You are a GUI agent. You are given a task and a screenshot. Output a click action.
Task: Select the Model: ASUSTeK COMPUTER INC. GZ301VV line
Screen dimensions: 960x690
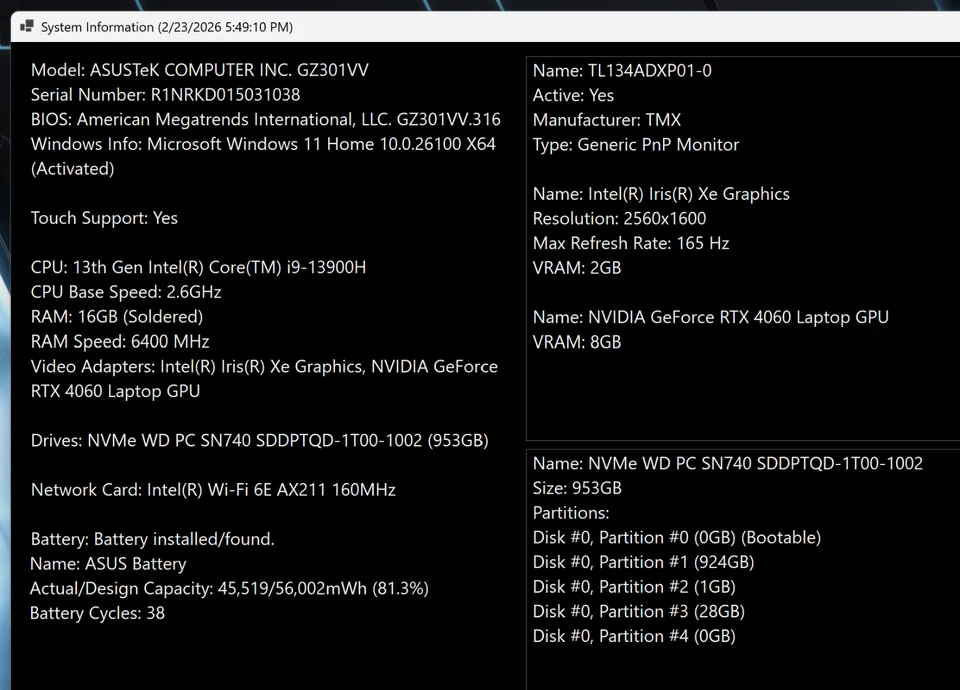[200, 70]
